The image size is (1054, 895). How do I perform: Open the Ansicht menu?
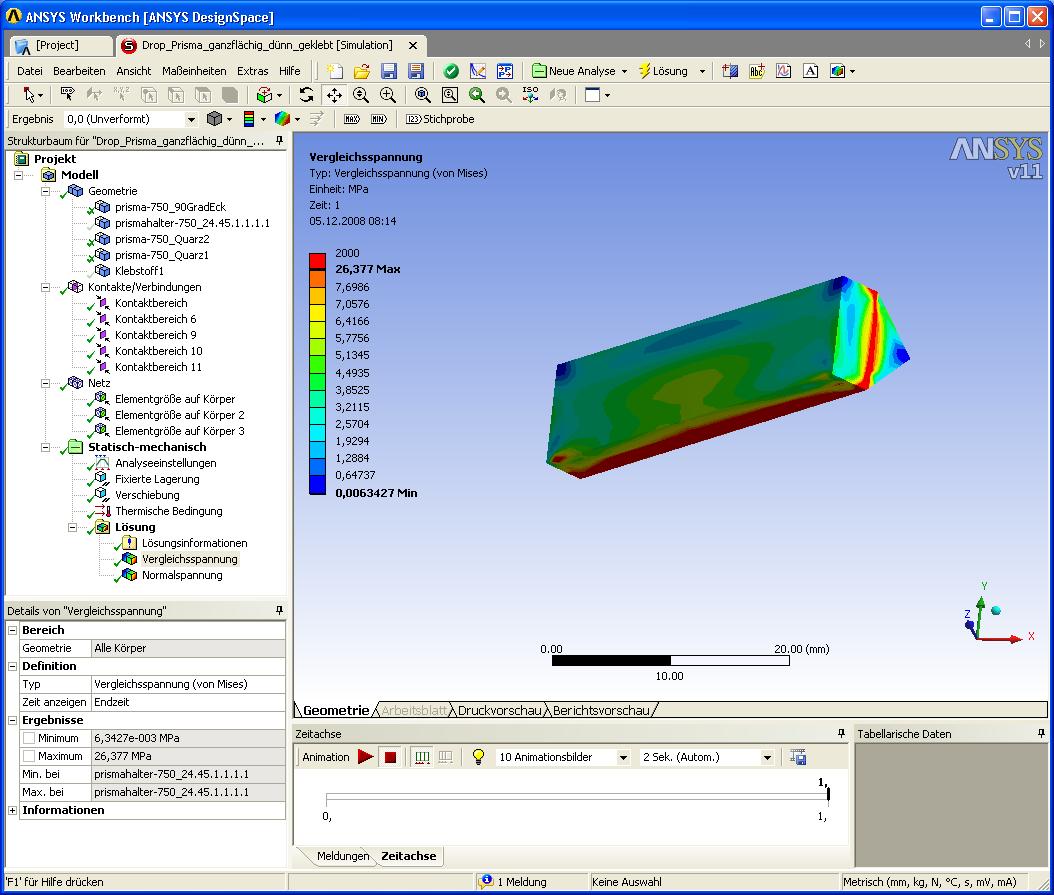pyautogui.click(x=134, y=71)
